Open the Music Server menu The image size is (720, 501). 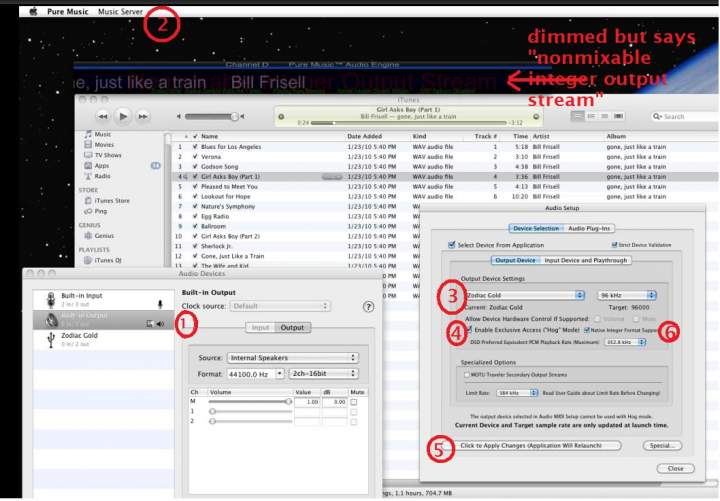point(120,11)
